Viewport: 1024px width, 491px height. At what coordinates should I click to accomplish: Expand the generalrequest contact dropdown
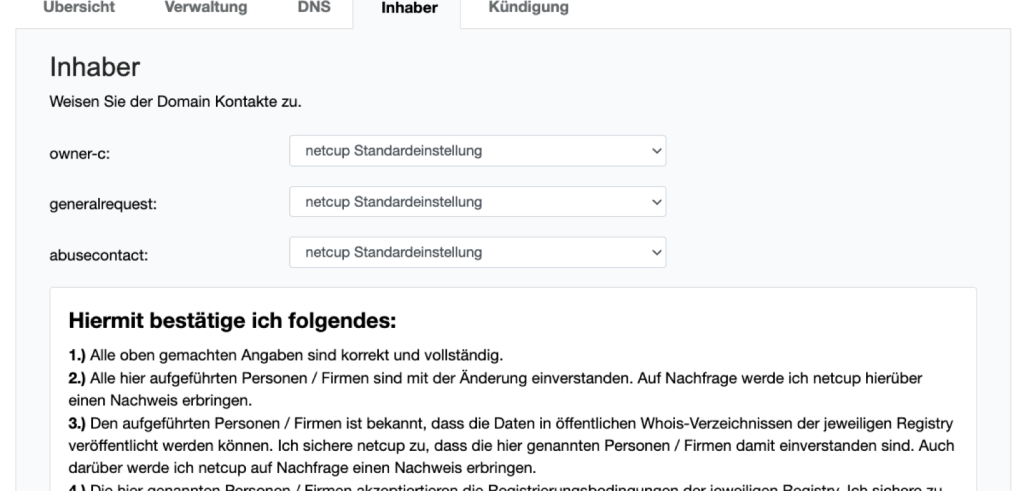pos(477,202)
